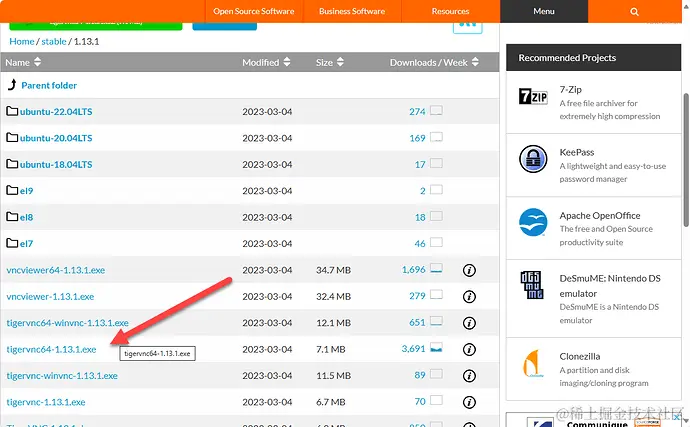
Task: Open download stats 651 for tigervnc64-winvnc
Action: click(x=417, y=322)
